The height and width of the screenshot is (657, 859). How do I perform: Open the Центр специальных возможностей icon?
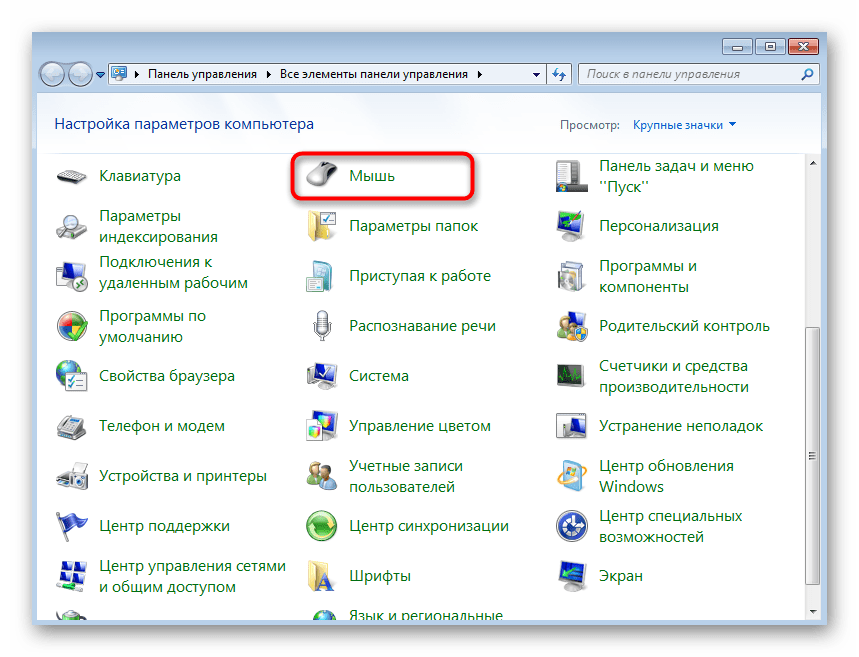(571, 526)
